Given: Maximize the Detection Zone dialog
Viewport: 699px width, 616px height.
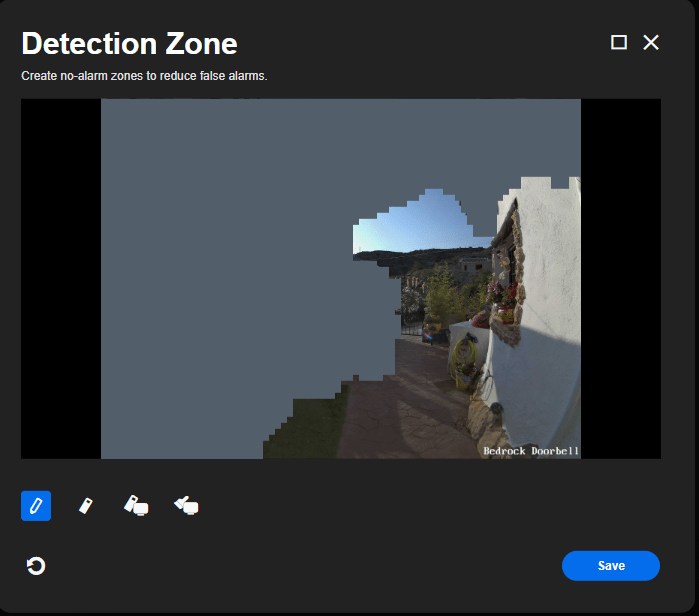Looking at the screenshot, I should point(619,42).
